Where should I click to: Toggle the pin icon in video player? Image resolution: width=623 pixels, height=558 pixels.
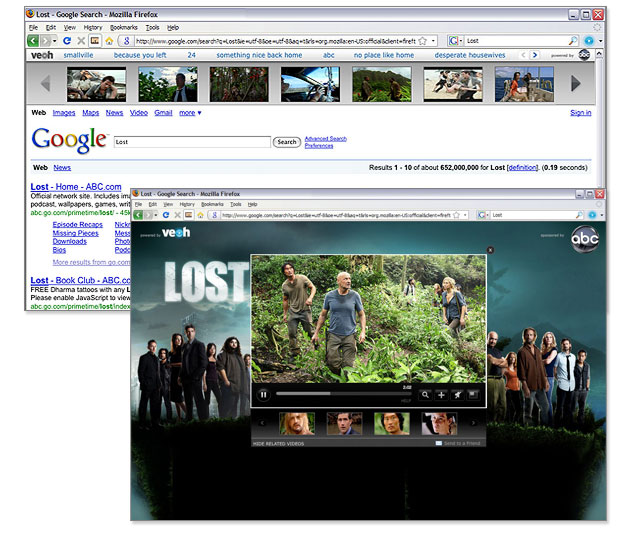pyautogui.click(x=457, y=395)
